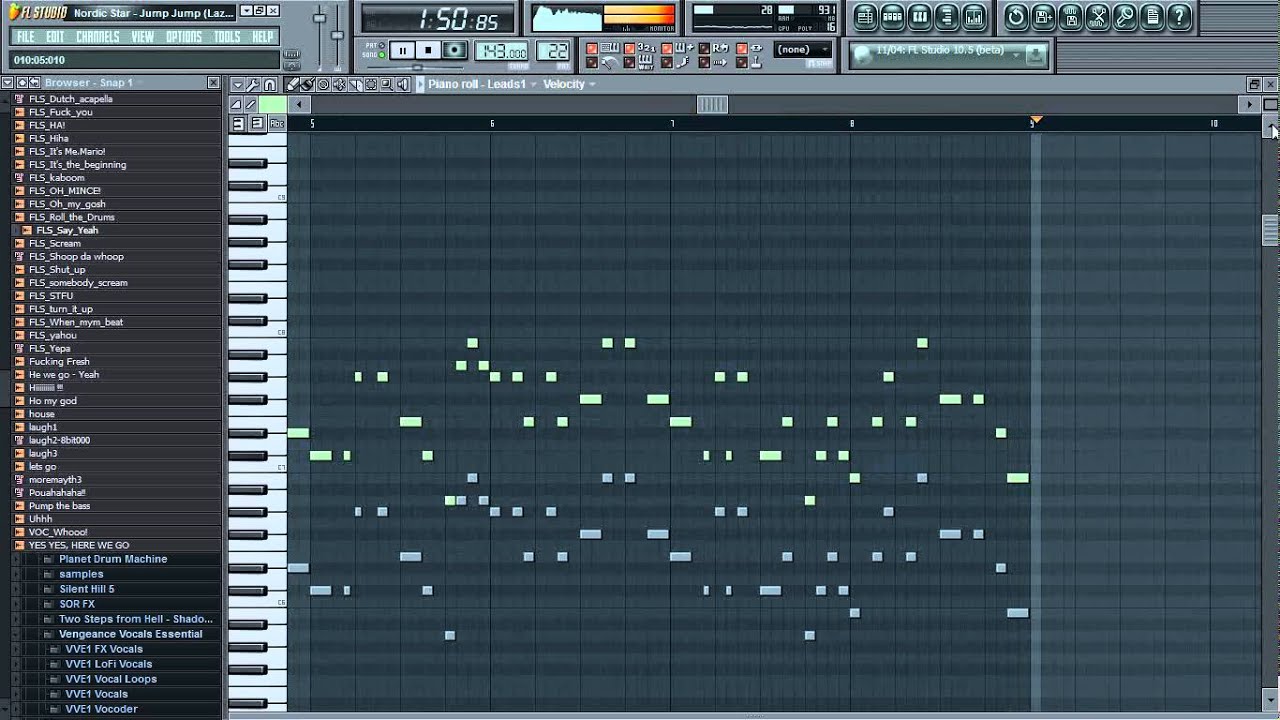Click the Stop button

(x=428, y=51)
